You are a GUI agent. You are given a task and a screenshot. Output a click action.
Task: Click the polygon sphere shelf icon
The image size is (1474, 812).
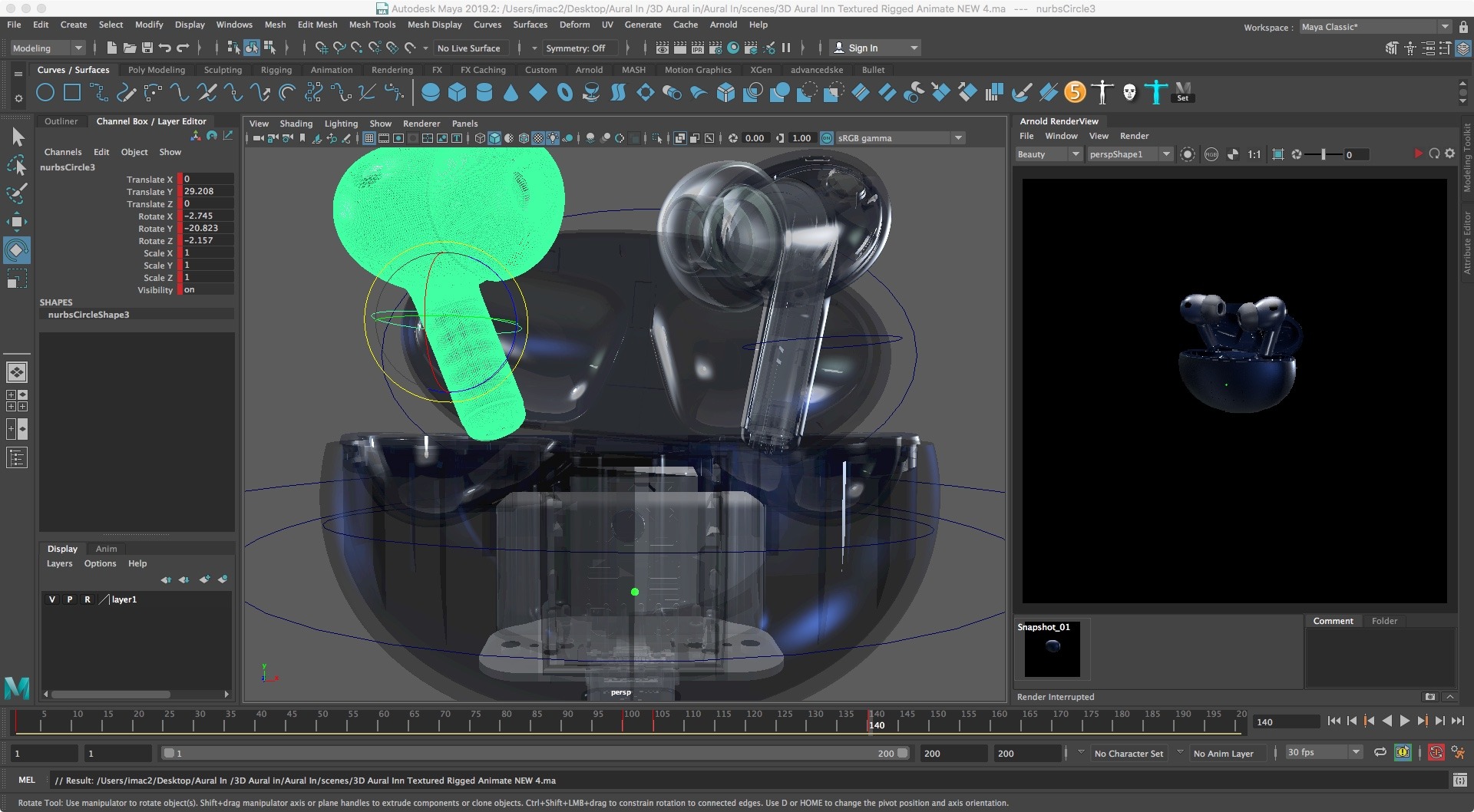tap(431, 93)
